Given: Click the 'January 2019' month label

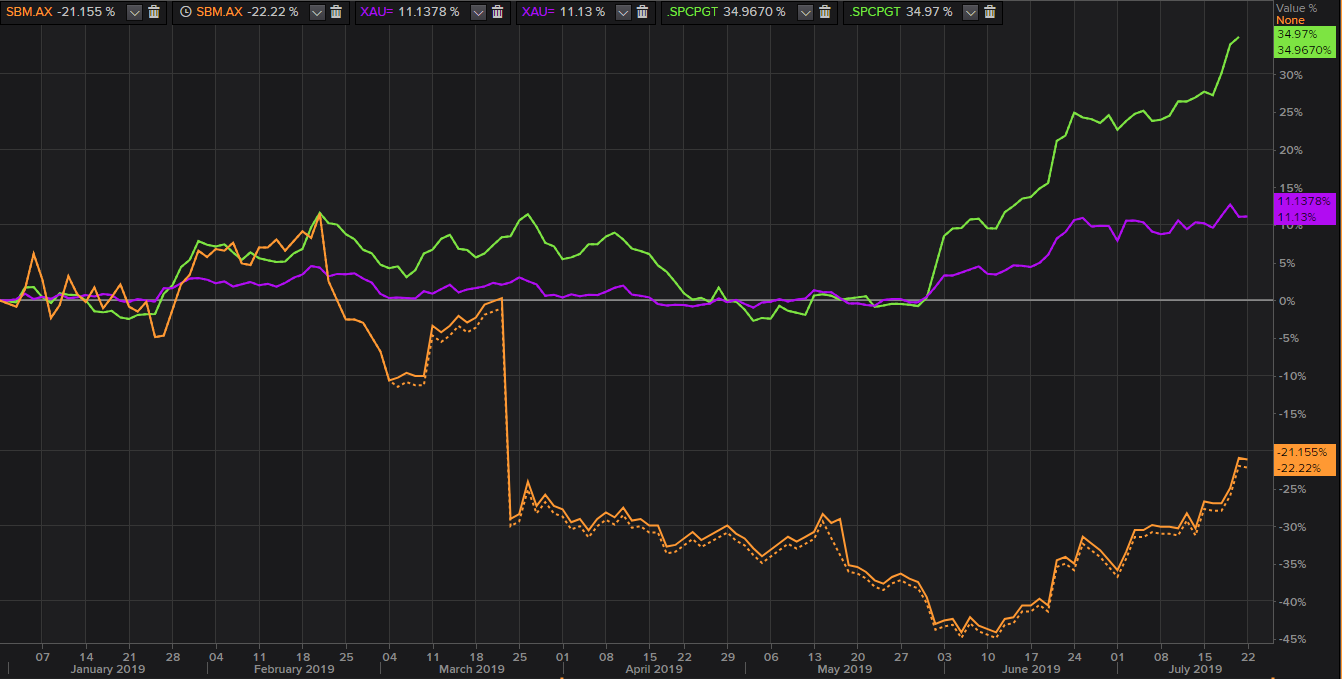Looking at the screenshot, I should (x=108, y=669).
